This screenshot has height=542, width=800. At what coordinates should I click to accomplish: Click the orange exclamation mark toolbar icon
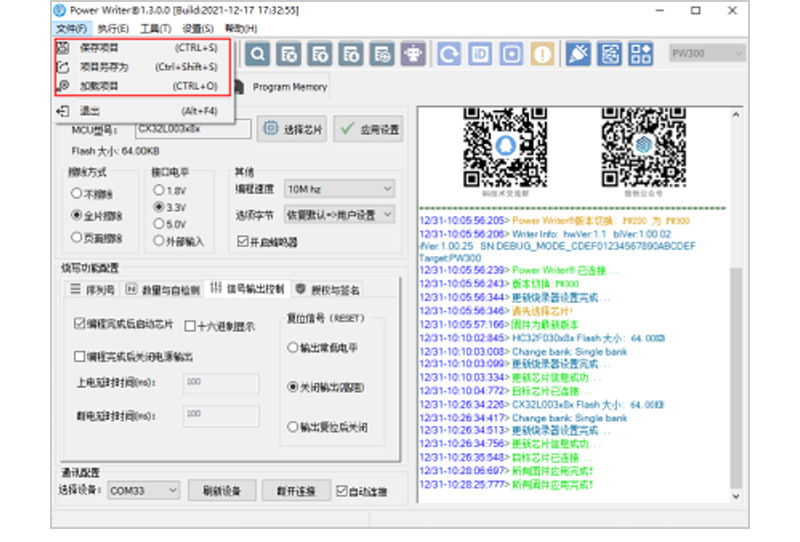pyautogui.click(x=542, y=54)
